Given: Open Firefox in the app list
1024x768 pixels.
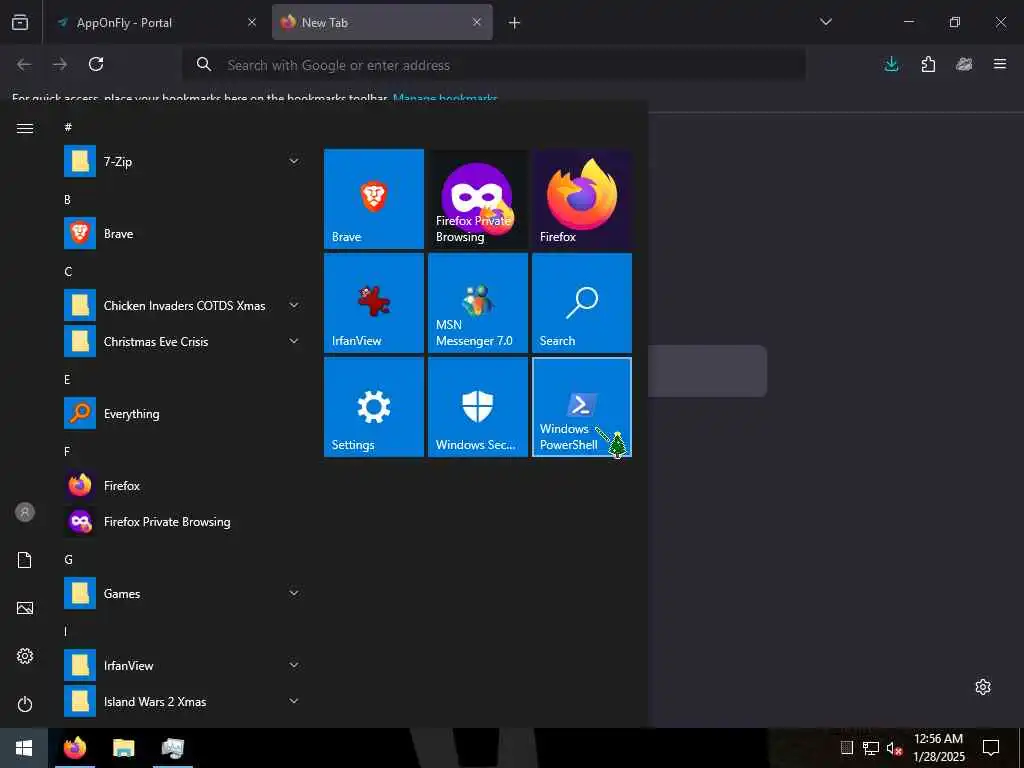Looking at the screenshot, I should [183, 486].
